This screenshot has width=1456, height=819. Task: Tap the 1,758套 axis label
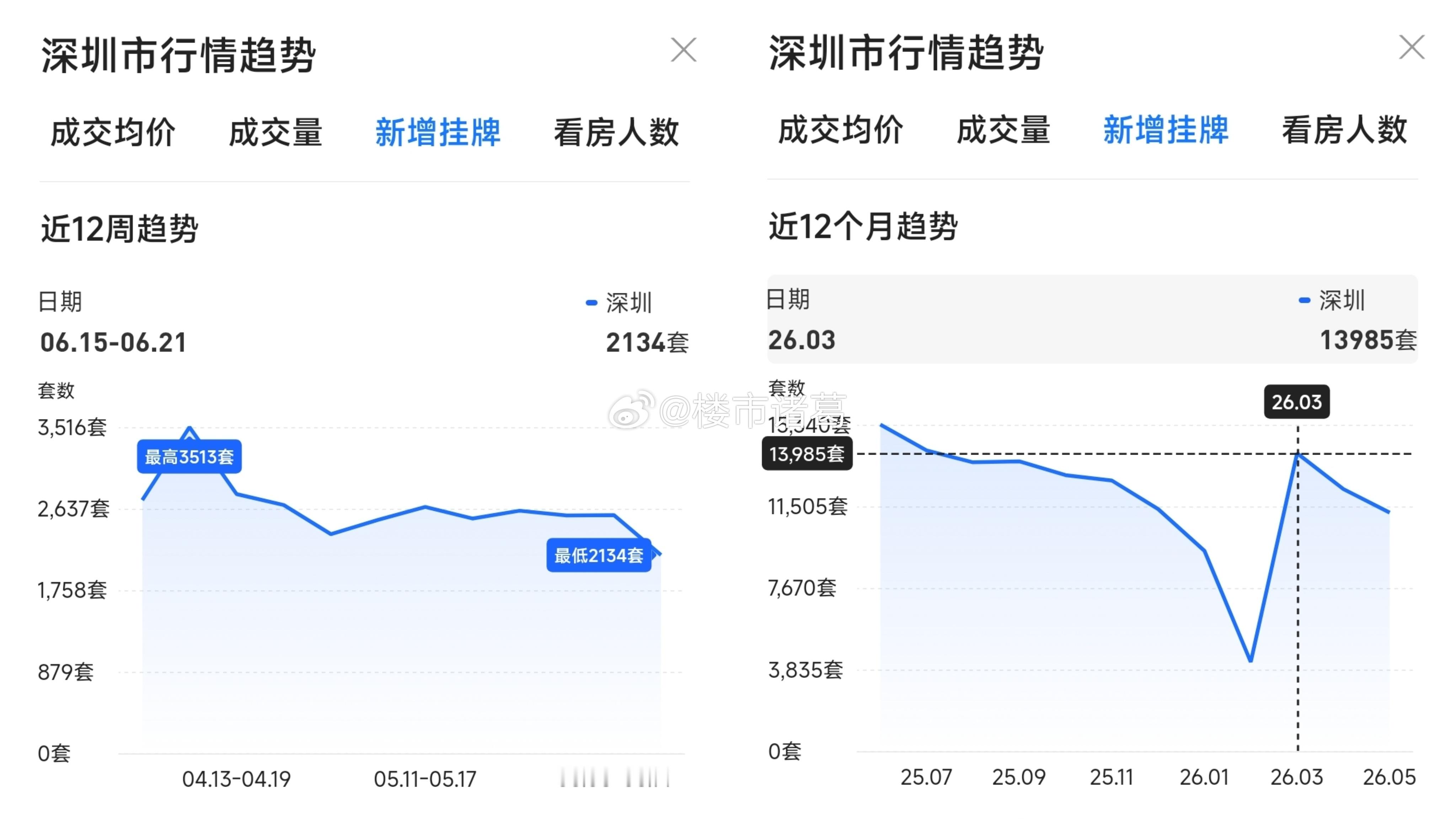[x=72, y=590]
